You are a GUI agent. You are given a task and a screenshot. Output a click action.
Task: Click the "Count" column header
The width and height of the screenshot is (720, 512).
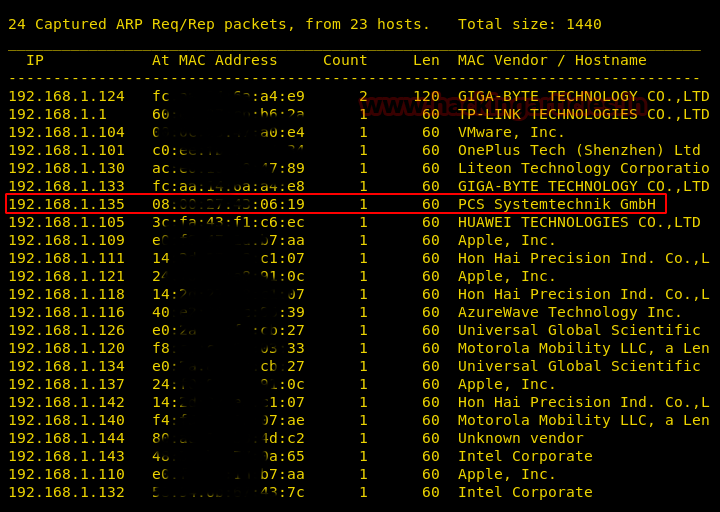345,60
